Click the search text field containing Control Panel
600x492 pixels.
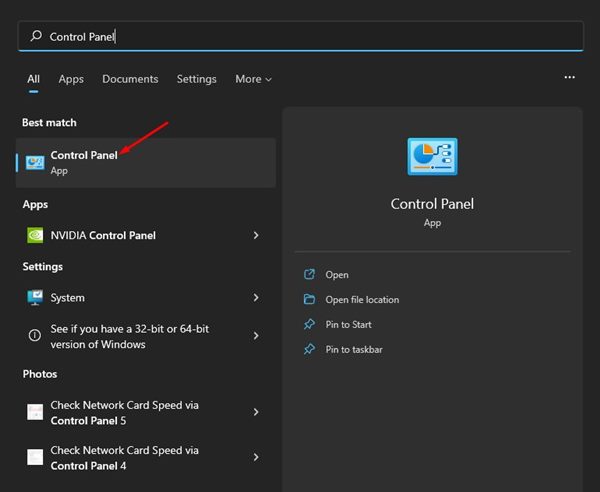(x=300, y=37)
